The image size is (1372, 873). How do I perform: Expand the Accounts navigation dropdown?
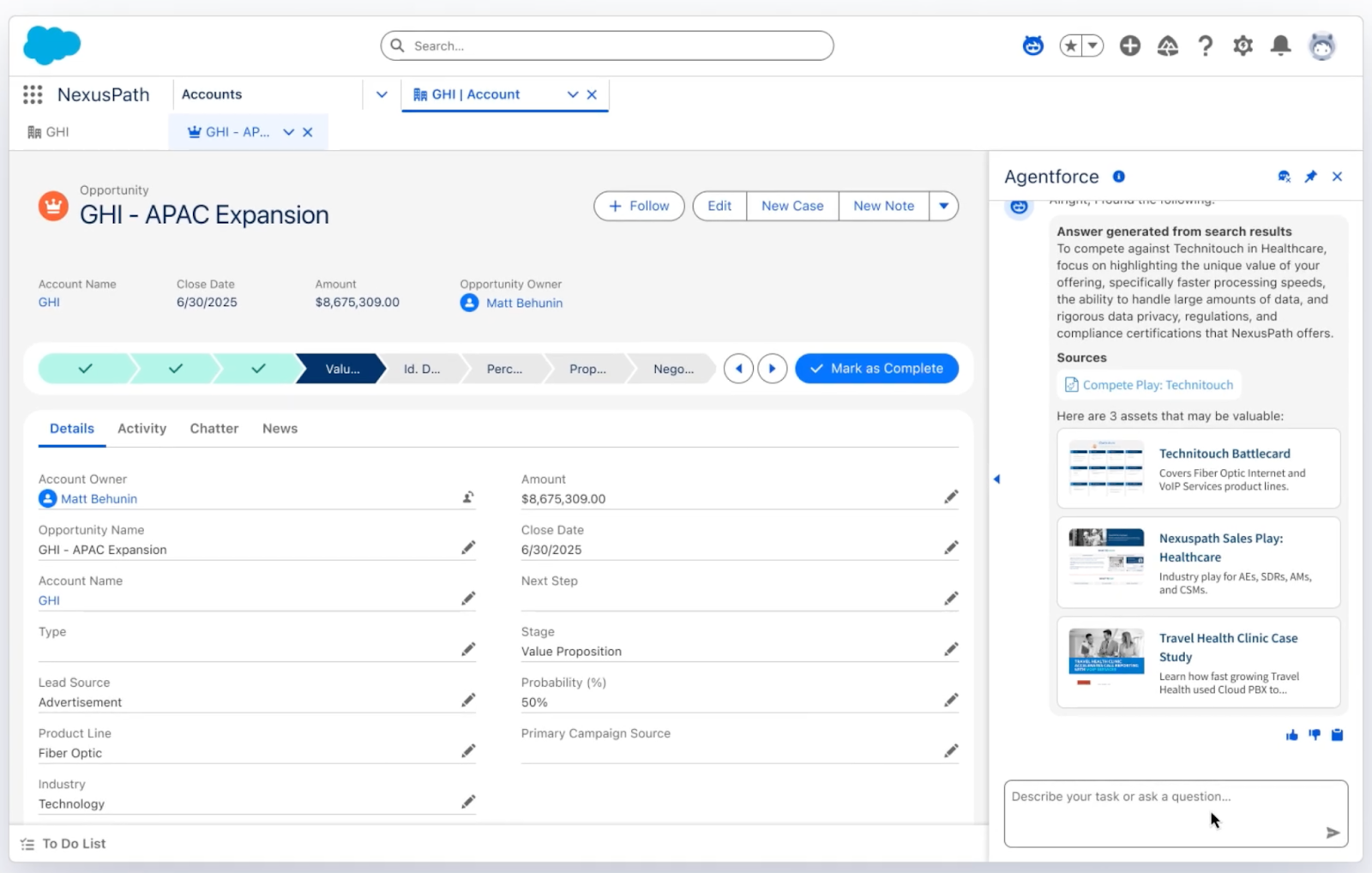tap(382, 94)
